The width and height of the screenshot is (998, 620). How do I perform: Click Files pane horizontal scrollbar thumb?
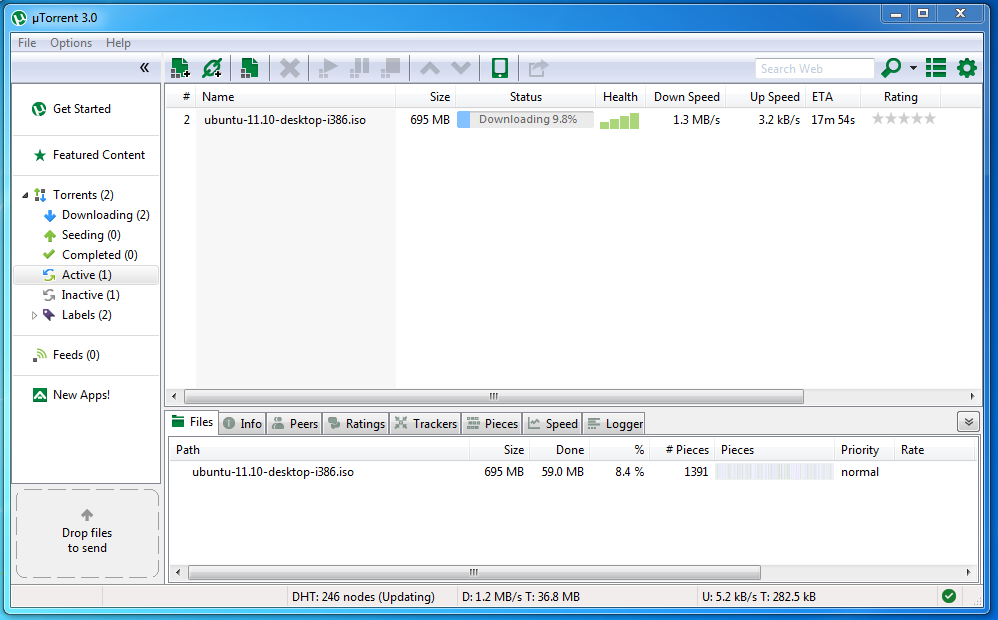(474, 572)
